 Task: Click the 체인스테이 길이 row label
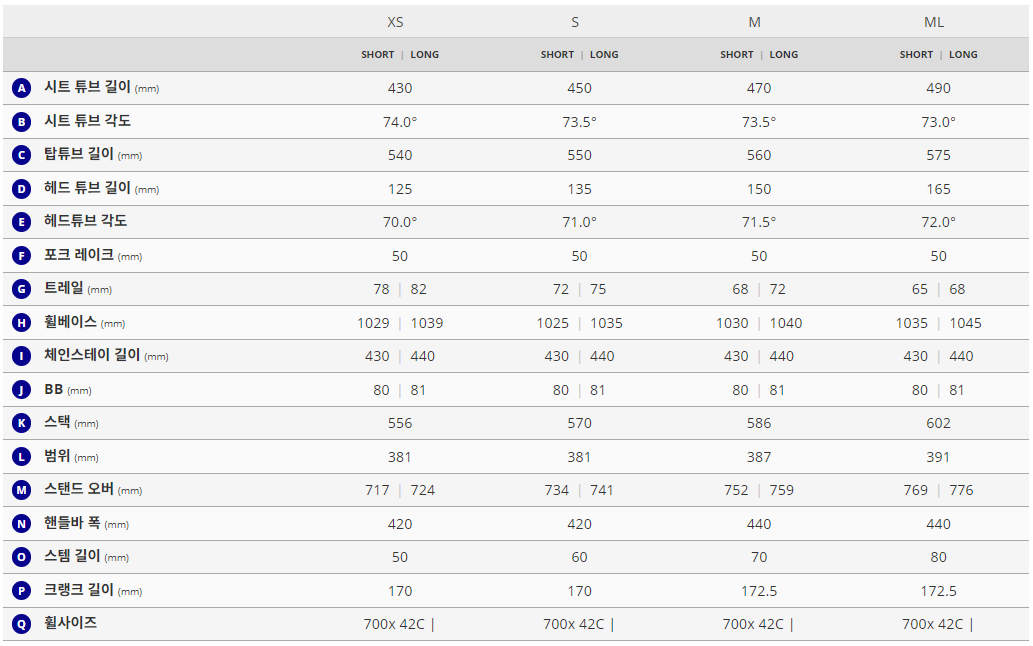(92, 356)
